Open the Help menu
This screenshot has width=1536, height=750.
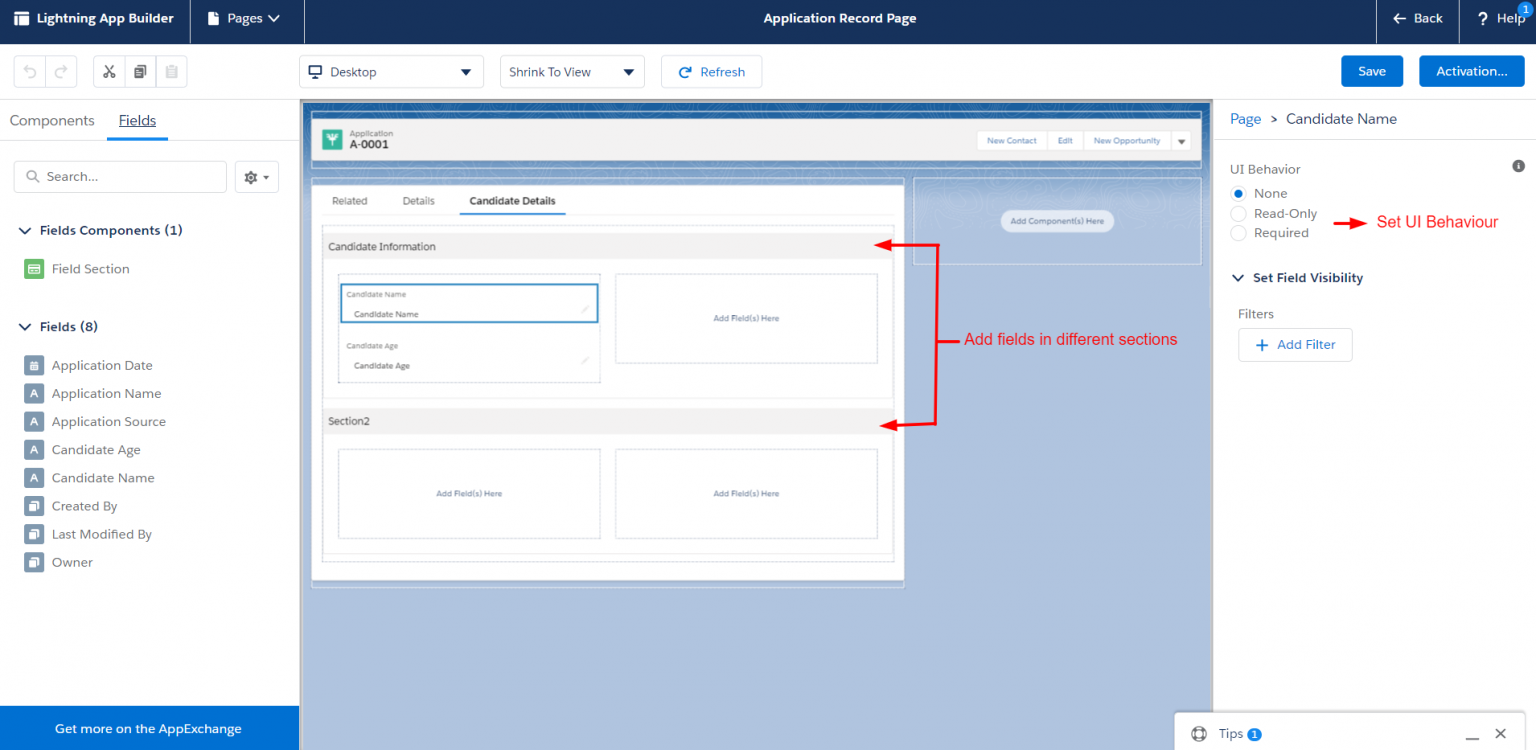tap(1500, 18)
